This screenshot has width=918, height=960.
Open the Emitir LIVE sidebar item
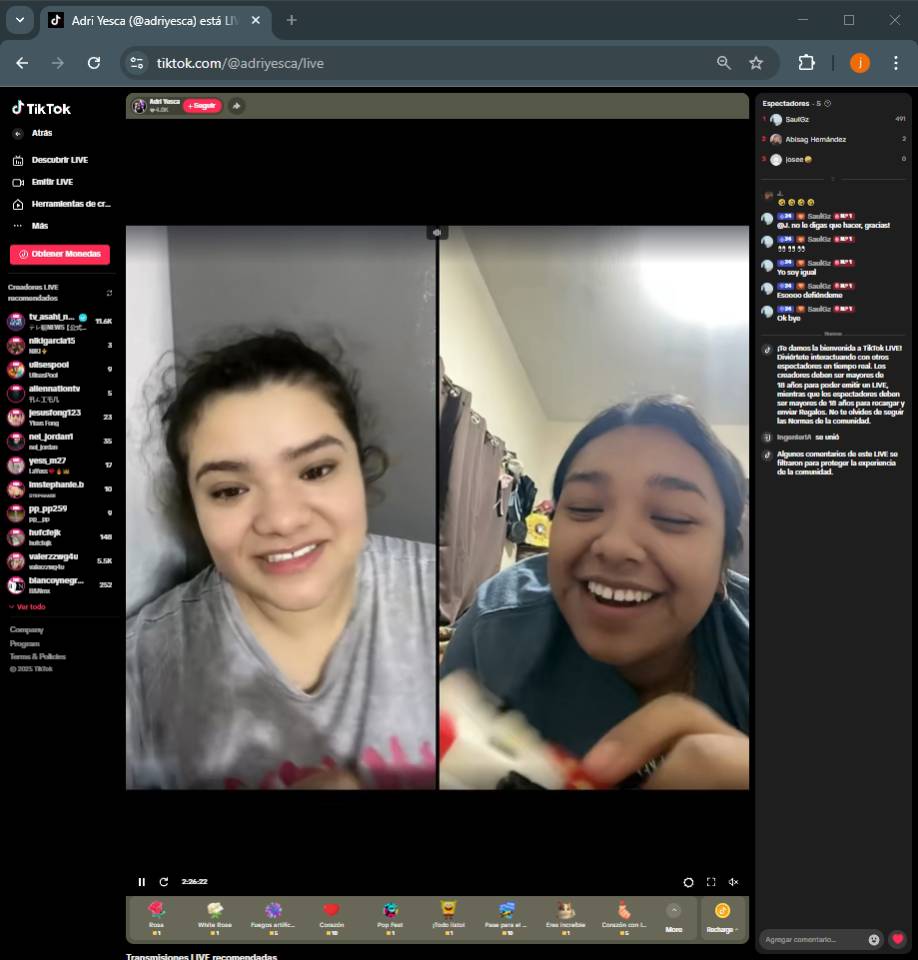[x=52, y=182]
